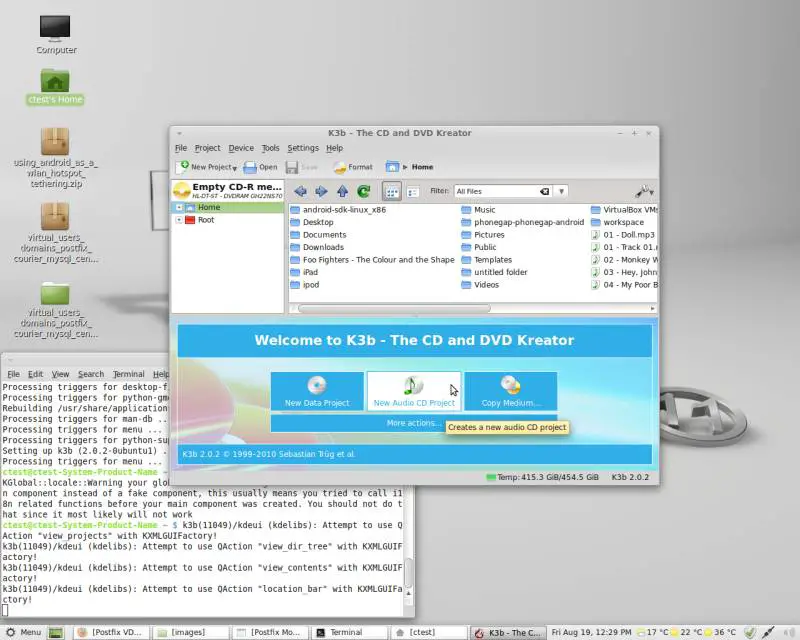
Task: Open the Edit menu in Terminal window
Action: click(x=35, y=374)
